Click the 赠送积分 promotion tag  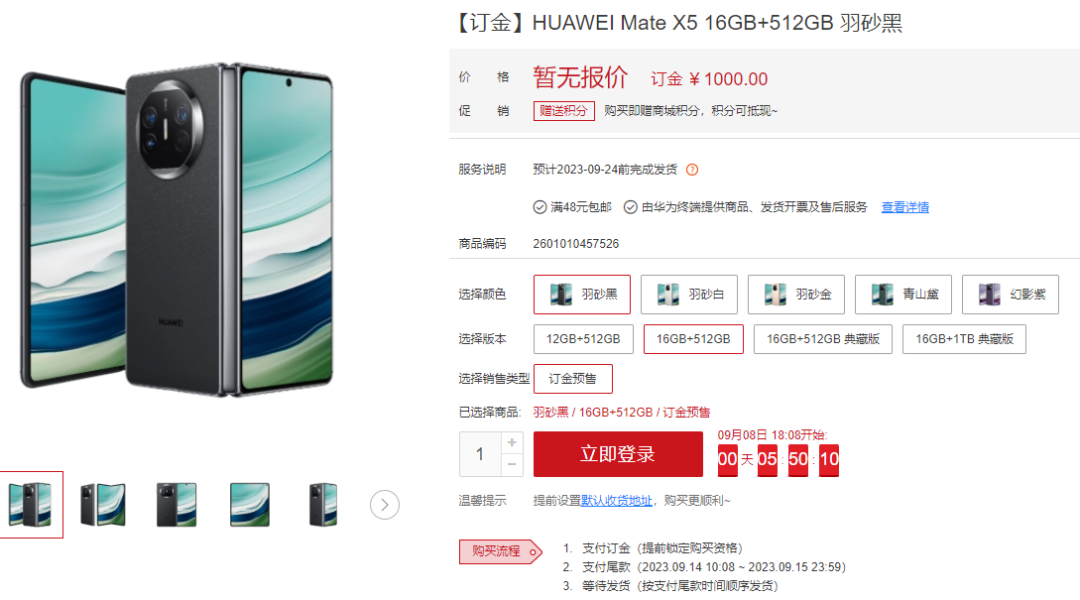(x=563, y=111)
